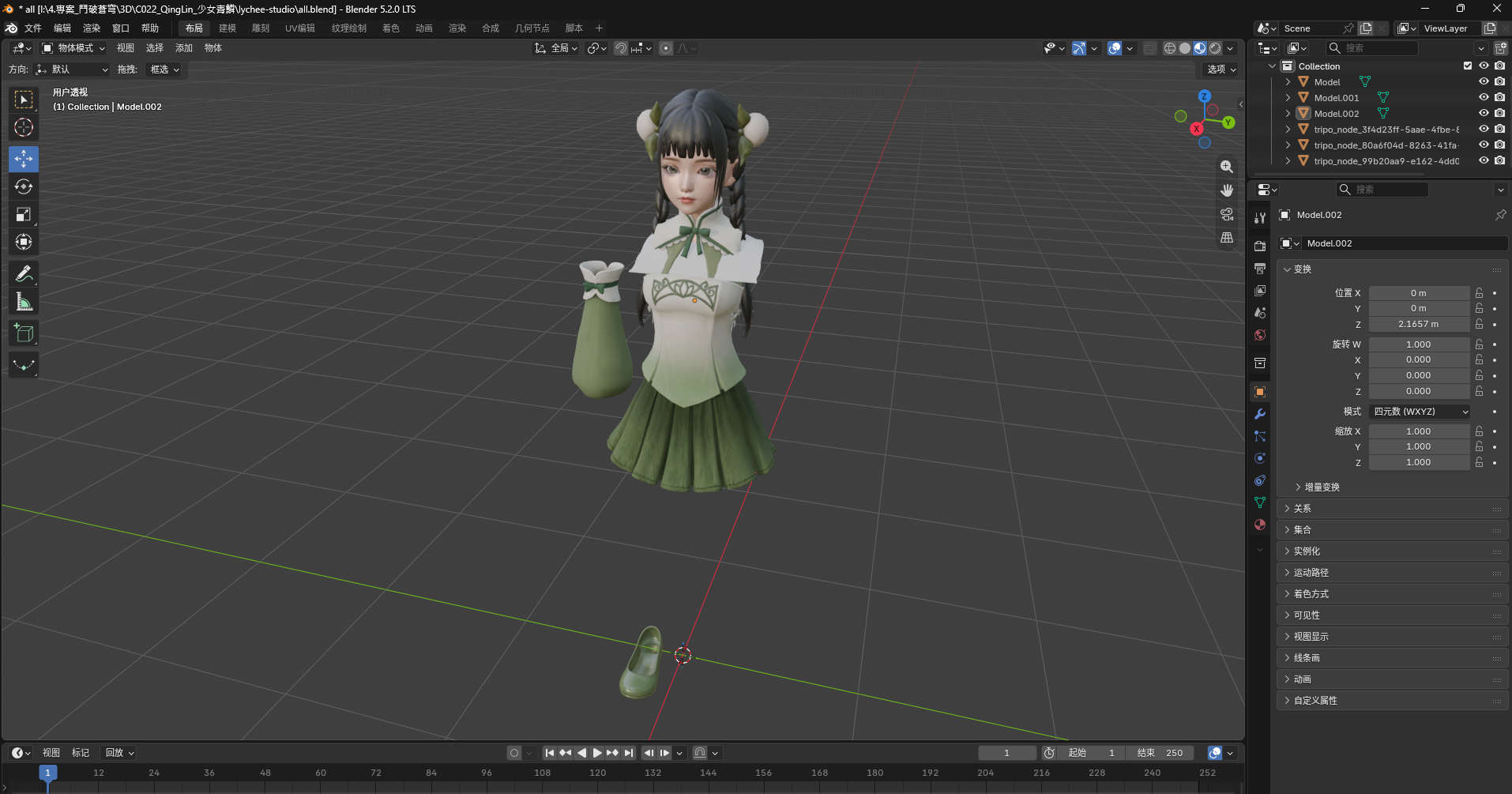Expand the Model.002 tree row in outliner

click(x=1288, y=114)
